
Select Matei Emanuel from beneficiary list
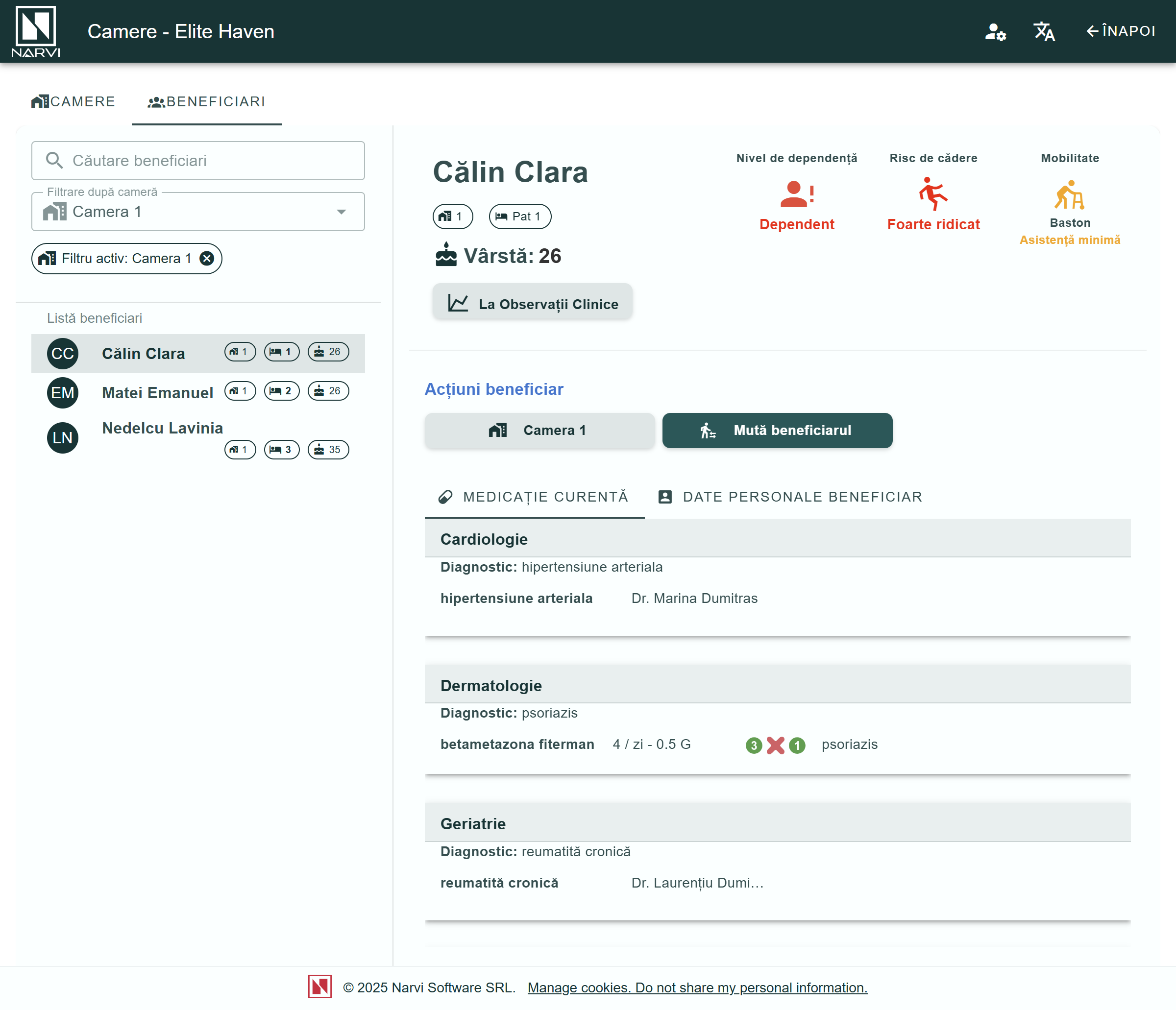(157, 393)
